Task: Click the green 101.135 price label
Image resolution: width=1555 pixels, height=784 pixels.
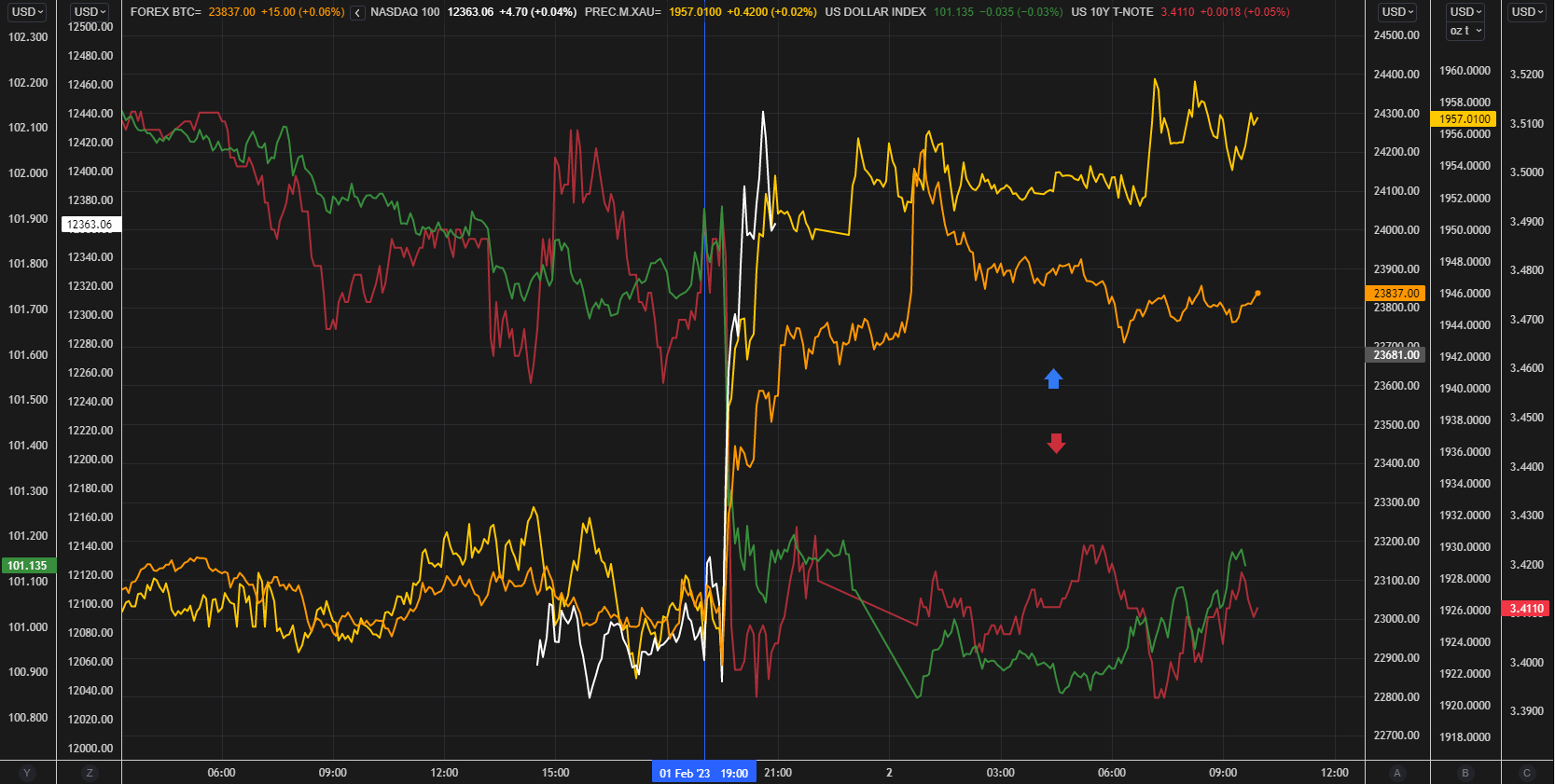Action: pos(28,566)
